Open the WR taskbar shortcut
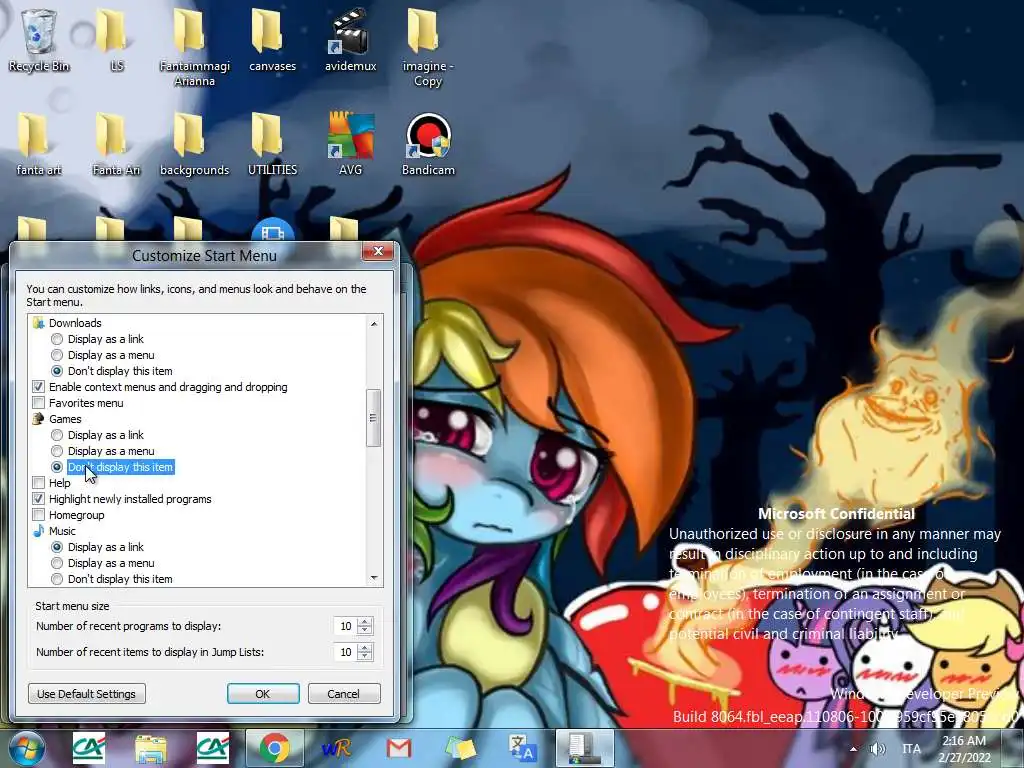Screen dimensions: 1024x768 pyautogui.click(x=336, y=748)
